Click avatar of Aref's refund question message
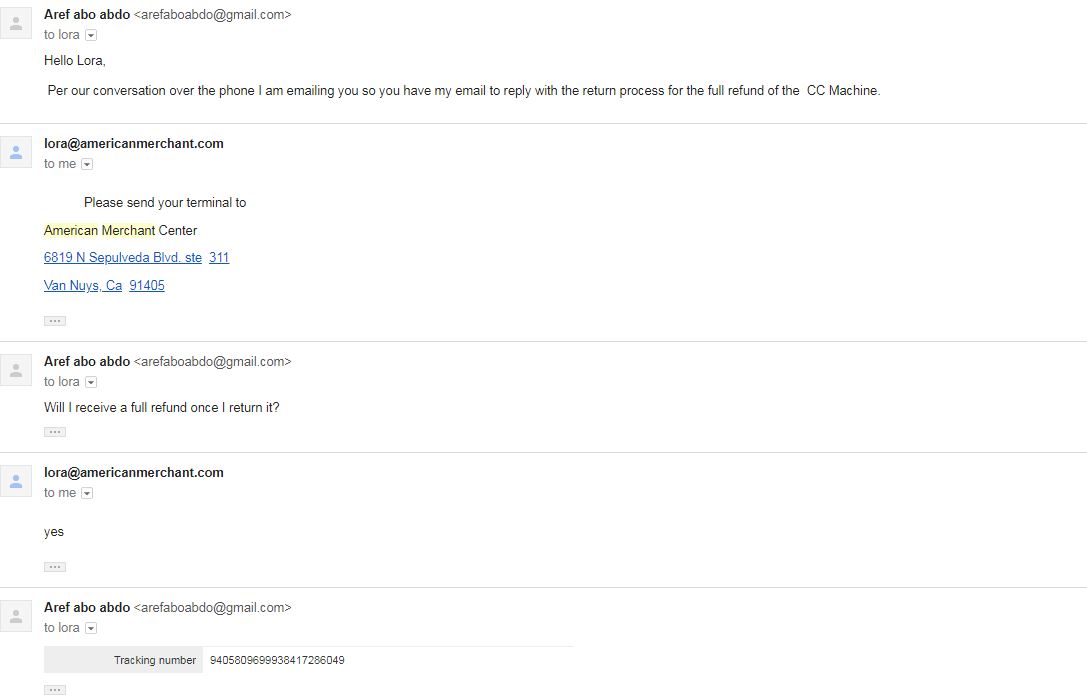This screenshot has width=1087, height=700. [x=15, y=370]
